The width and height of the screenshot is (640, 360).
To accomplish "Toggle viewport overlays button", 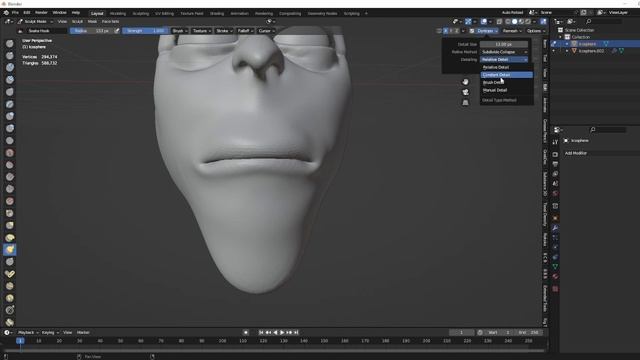I will pos(484,22).
